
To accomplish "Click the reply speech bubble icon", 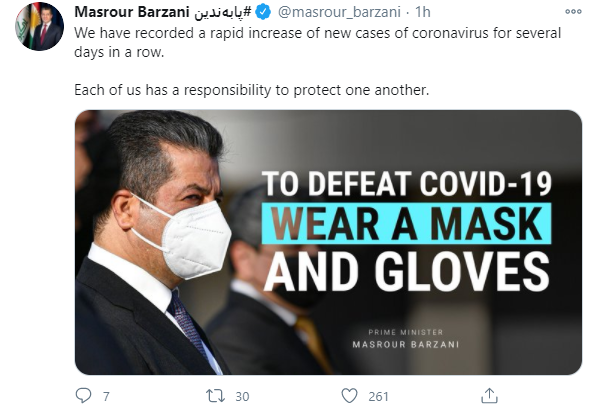I will pyautogui.click(x=84, y=396).
